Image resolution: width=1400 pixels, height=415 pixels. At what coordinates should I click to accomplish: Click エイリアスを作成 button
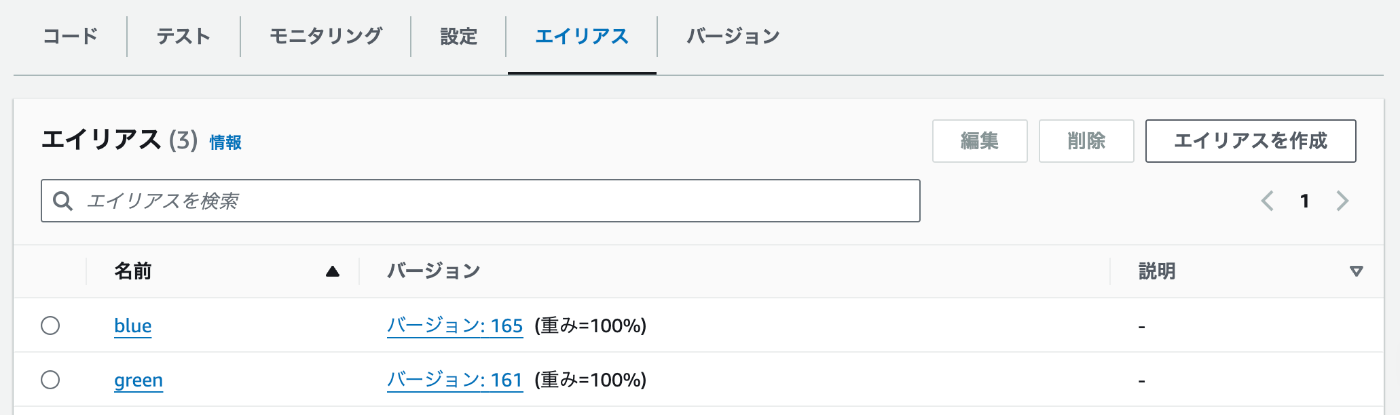(1250, 141)
